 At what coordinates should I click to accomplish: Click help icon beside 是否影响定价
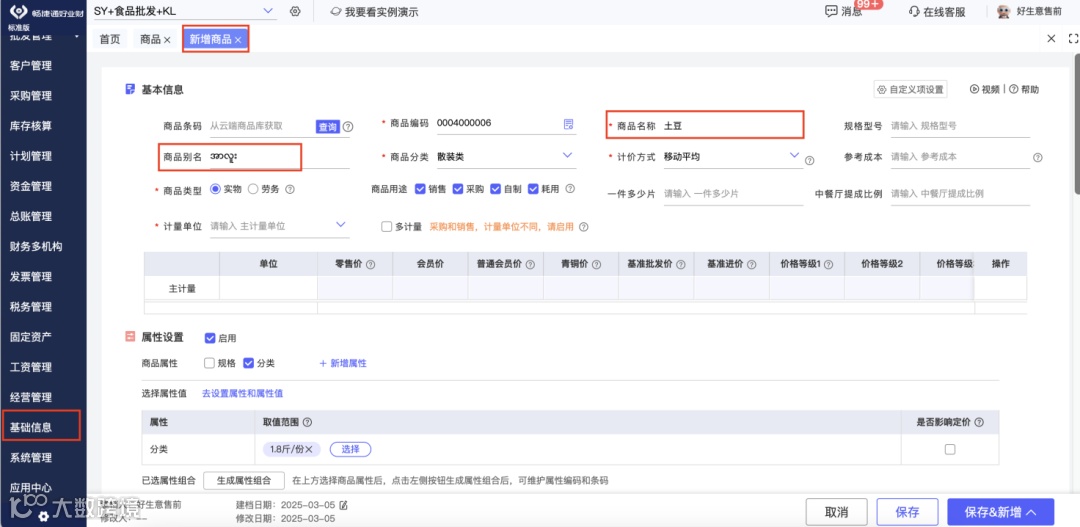tap(979, 422)
